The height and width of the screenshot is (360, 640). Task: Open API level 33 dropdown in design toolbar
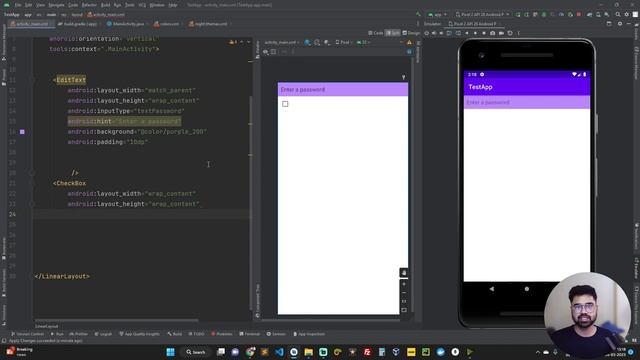pos(362,42)
